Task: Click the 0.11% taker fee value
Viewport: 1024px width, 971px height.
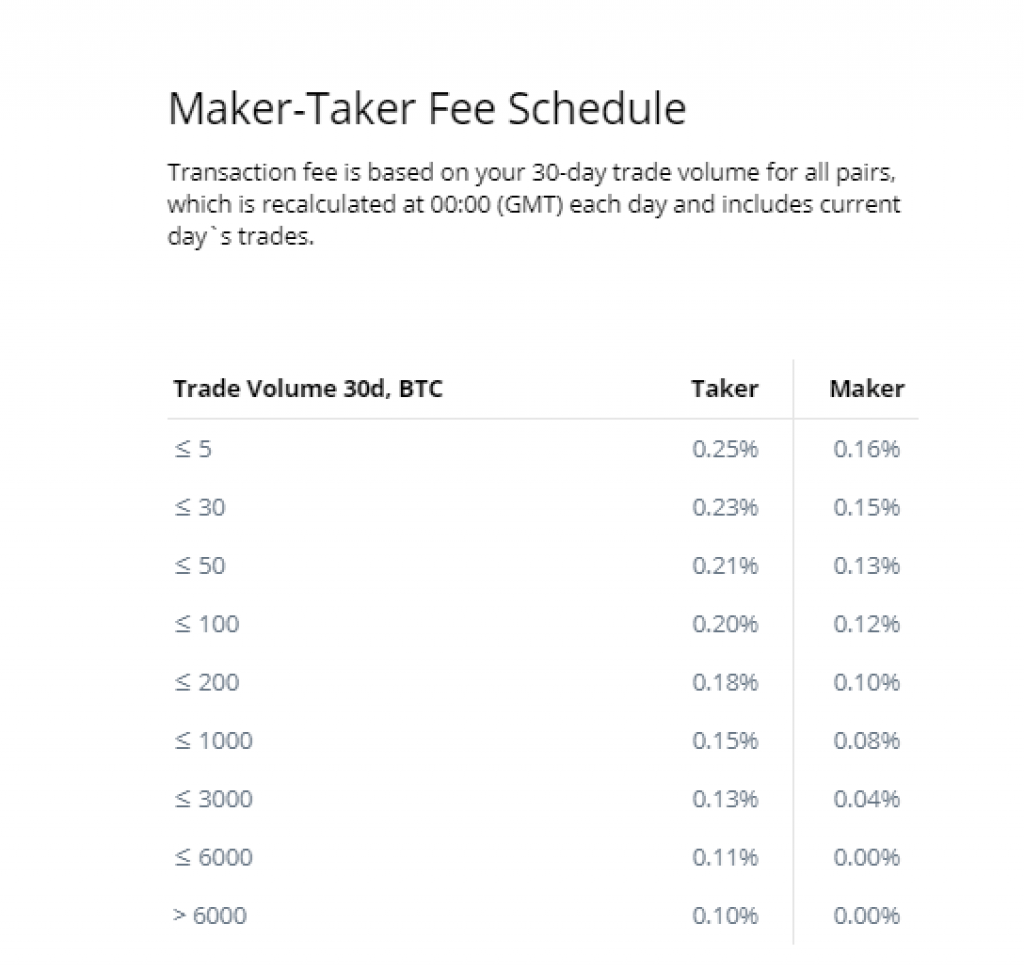Action: (725, 857)
